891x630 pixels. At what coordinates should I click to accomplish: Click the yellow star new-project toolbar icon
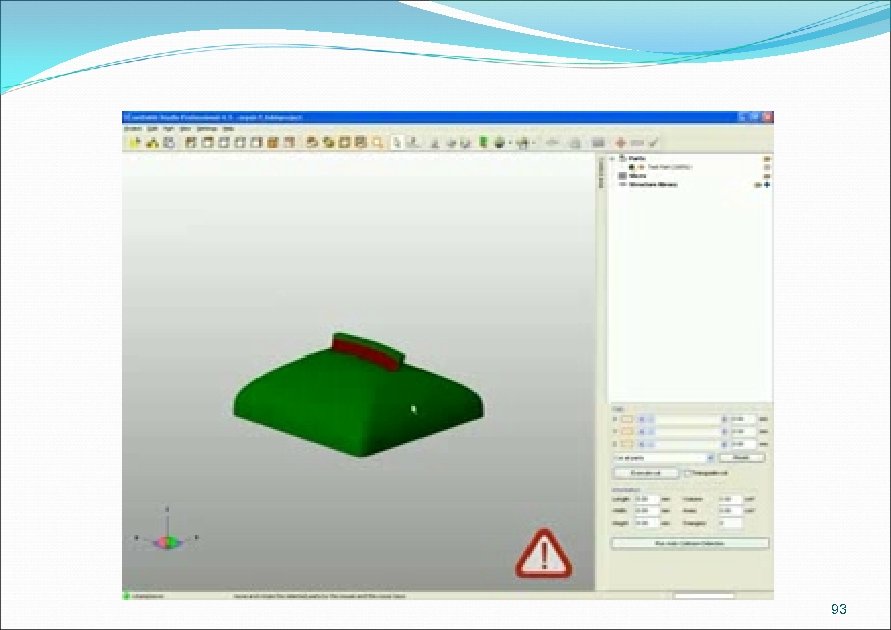point(135,143)
